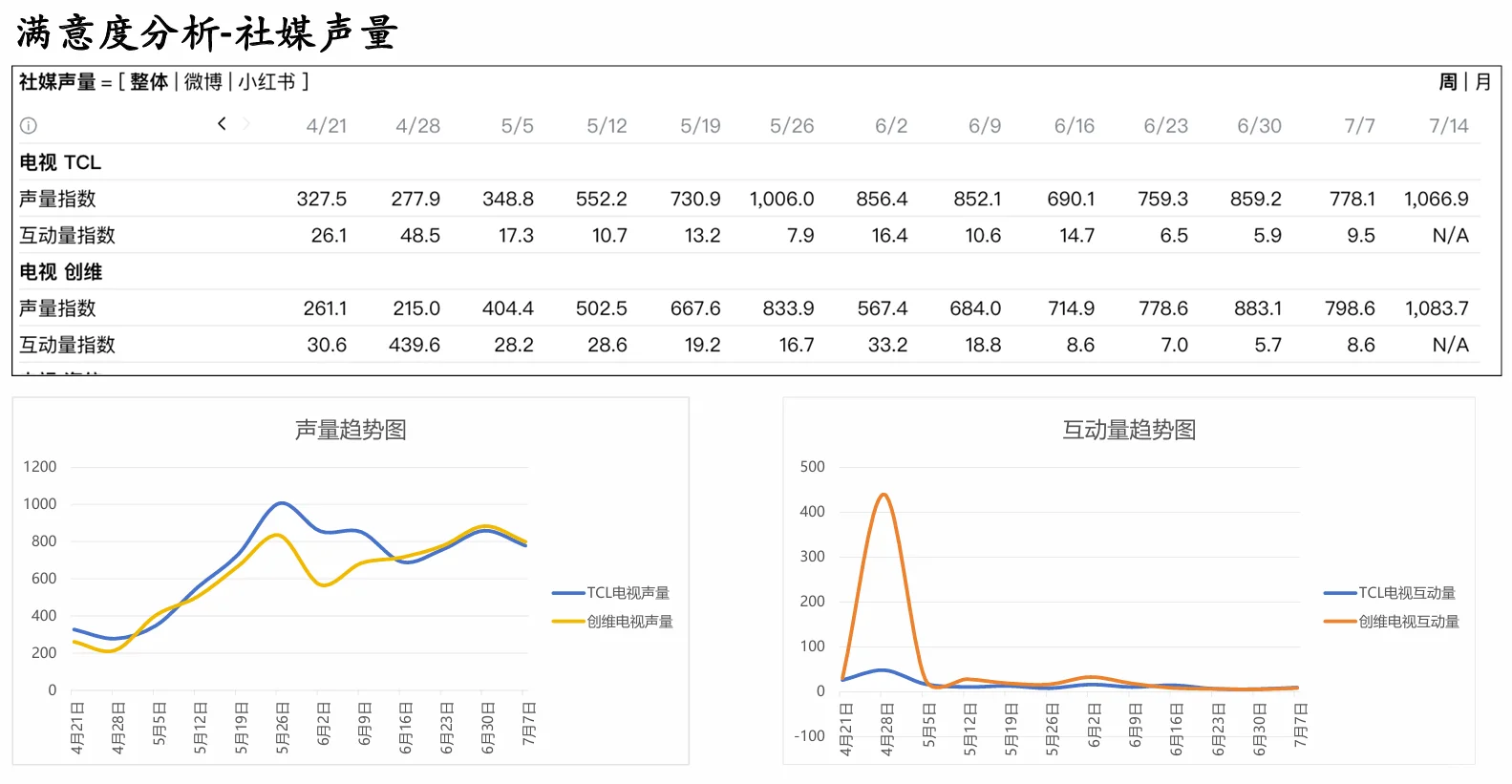Select the 整体 filter option
1512x784 pixels.
[x=149, y=82]
